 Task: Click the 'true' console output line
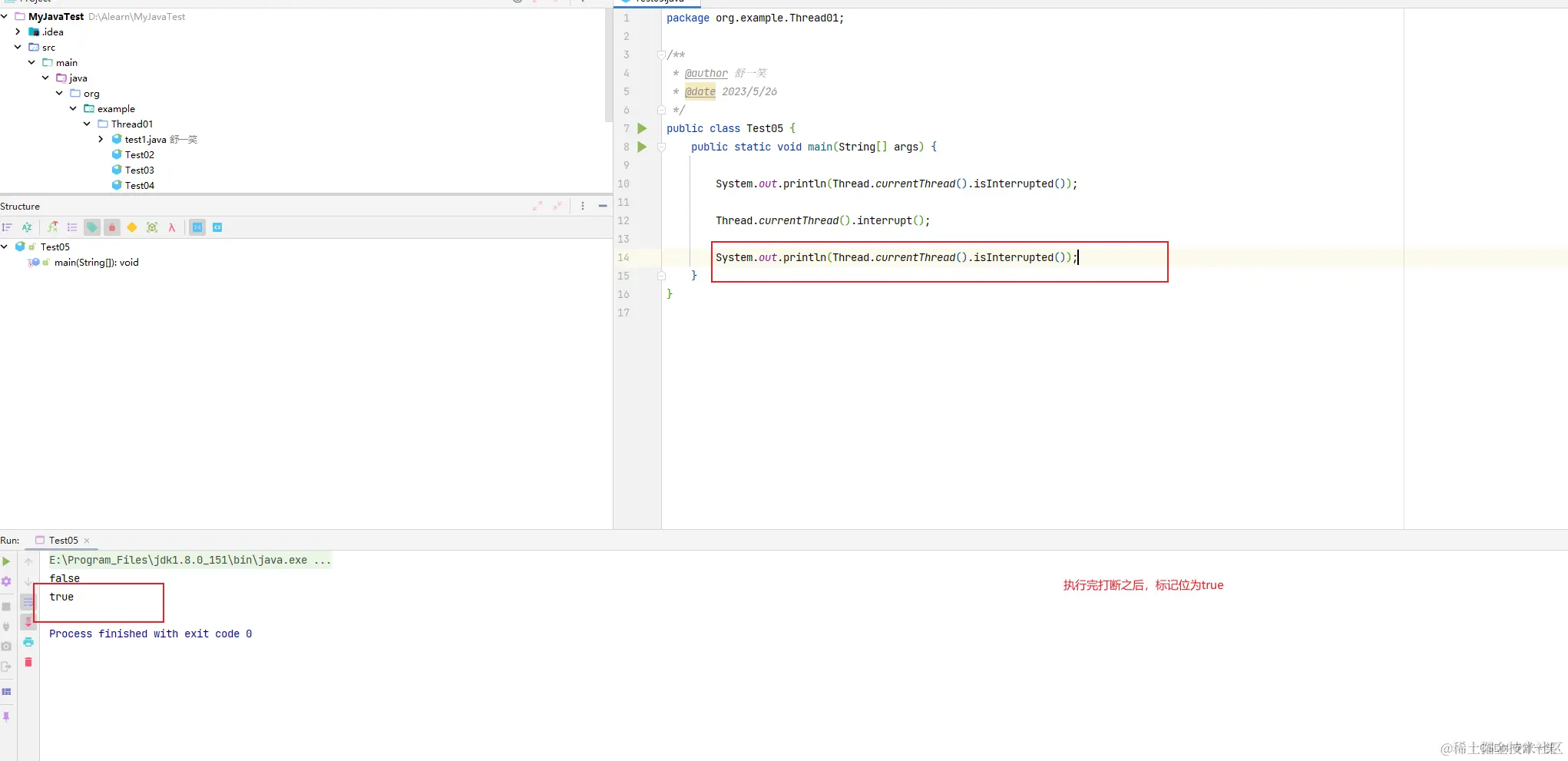pos(61,597)
